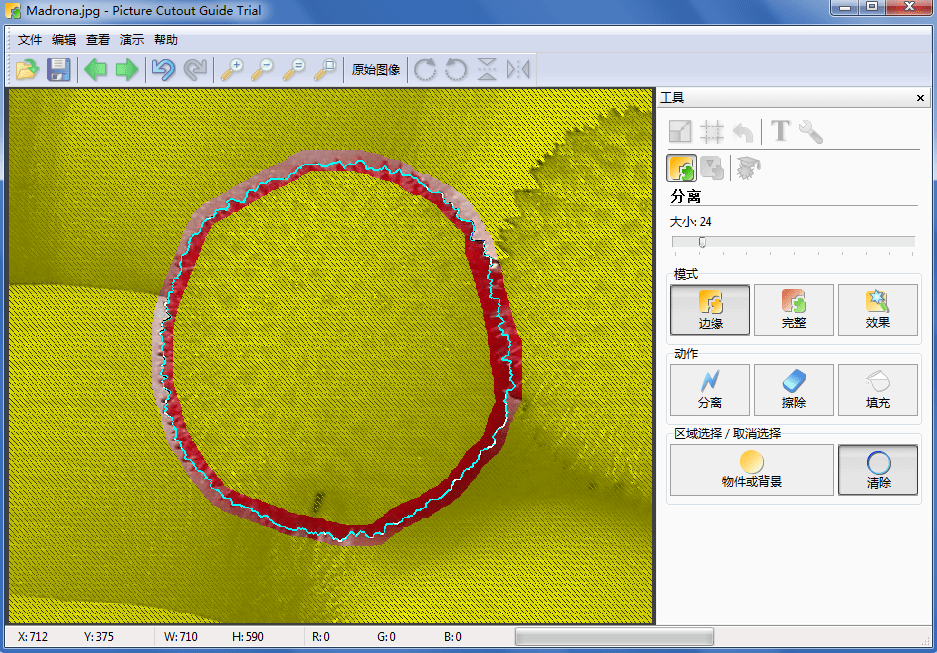
Task: Open the 编辑 menu
Action: [64, 40]
